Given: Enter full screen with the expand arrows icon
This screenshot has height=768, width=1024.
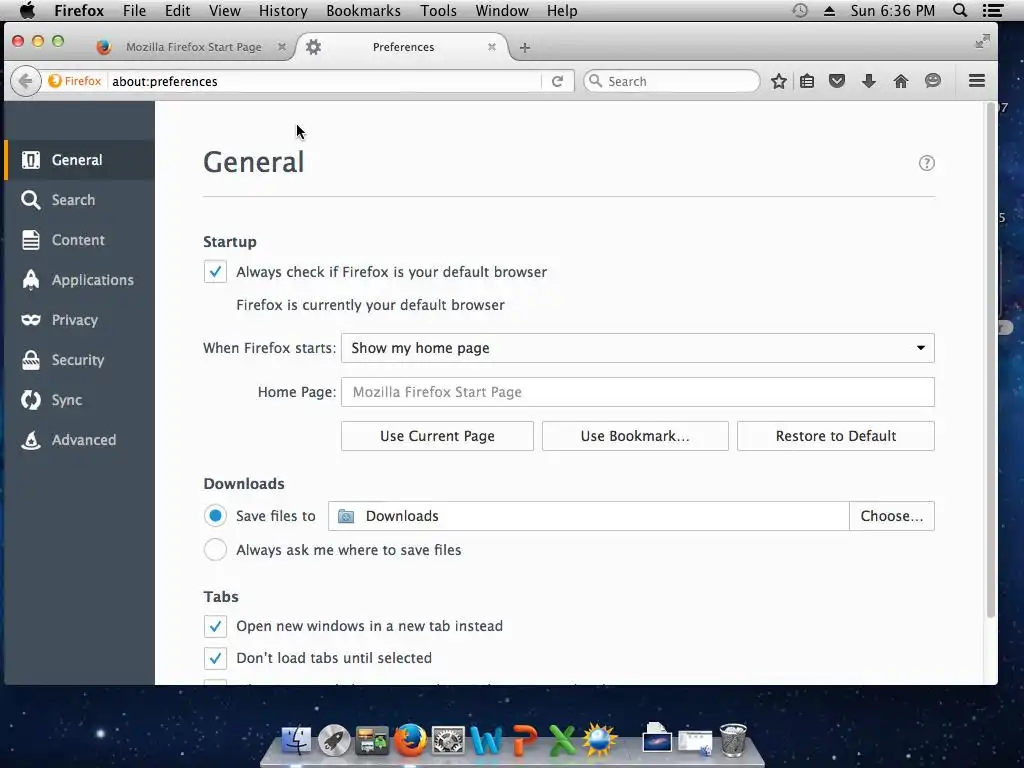Looking at the screenshot, I should click(x=982, y=41).
